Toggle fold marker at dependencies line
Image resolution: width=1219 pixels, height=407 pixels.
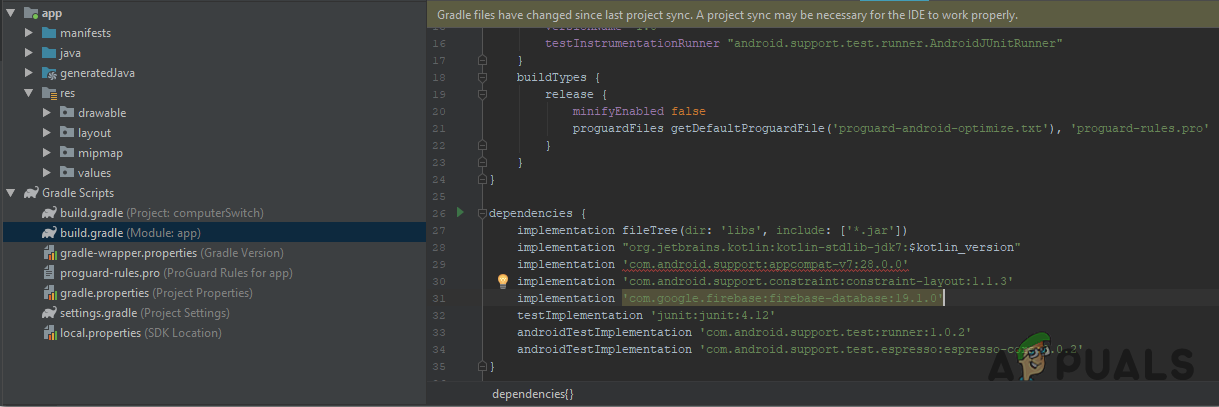pyautogui.click(x=481, y=213)
